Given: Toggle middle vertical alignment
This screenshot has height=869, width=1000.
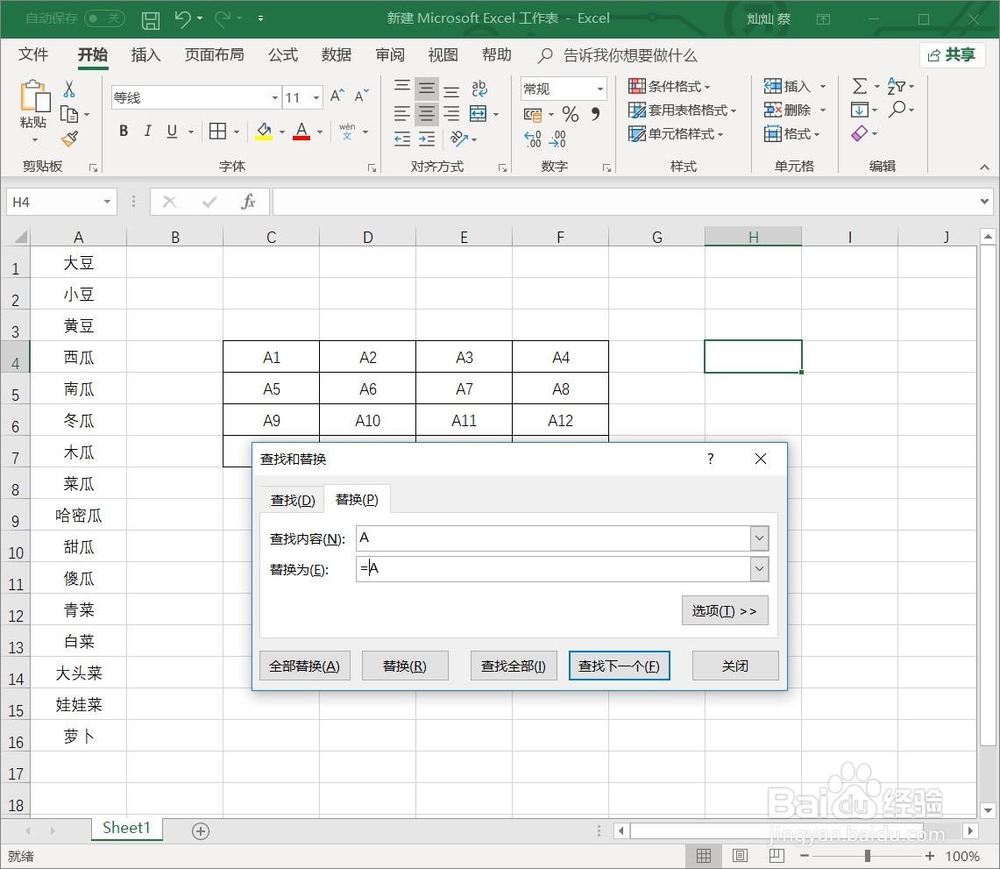Looking at the screenshot, I should point(427,88).
